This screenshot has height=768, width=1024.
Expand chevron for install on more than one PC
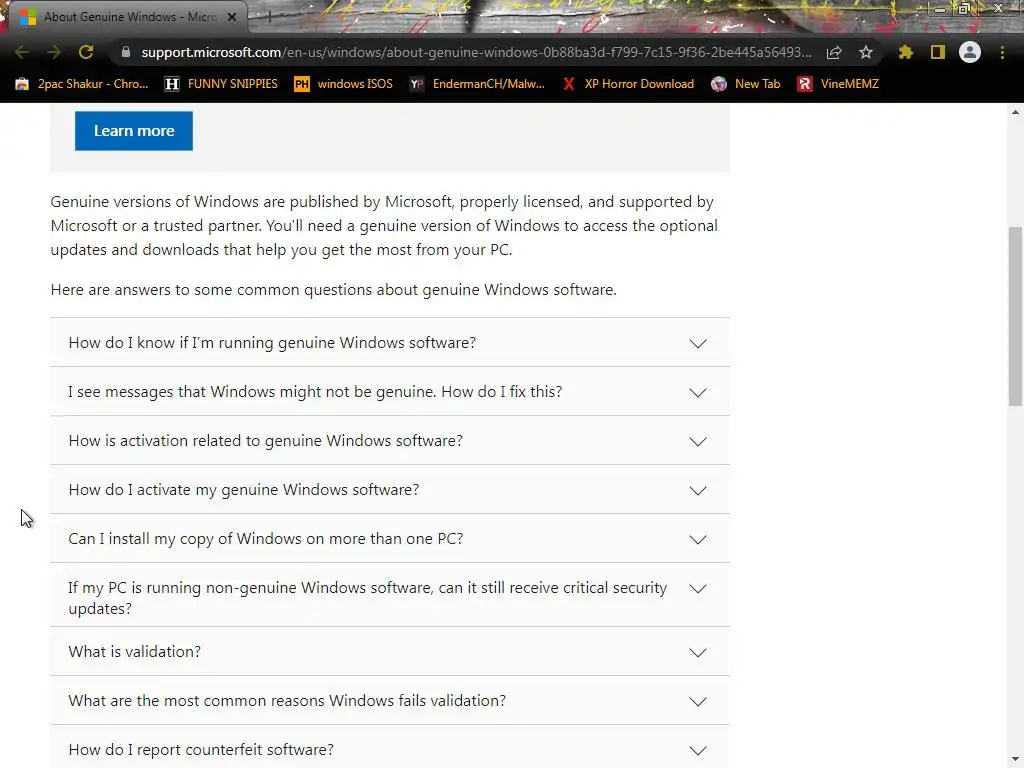(x=698, y=539)
